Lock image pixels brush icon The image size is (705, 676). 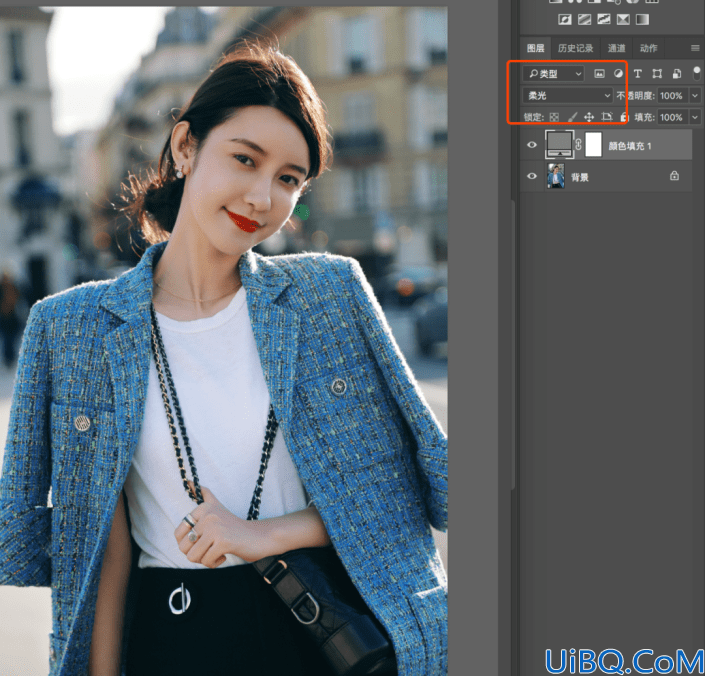pyautogui.click(x=572, y=117)
